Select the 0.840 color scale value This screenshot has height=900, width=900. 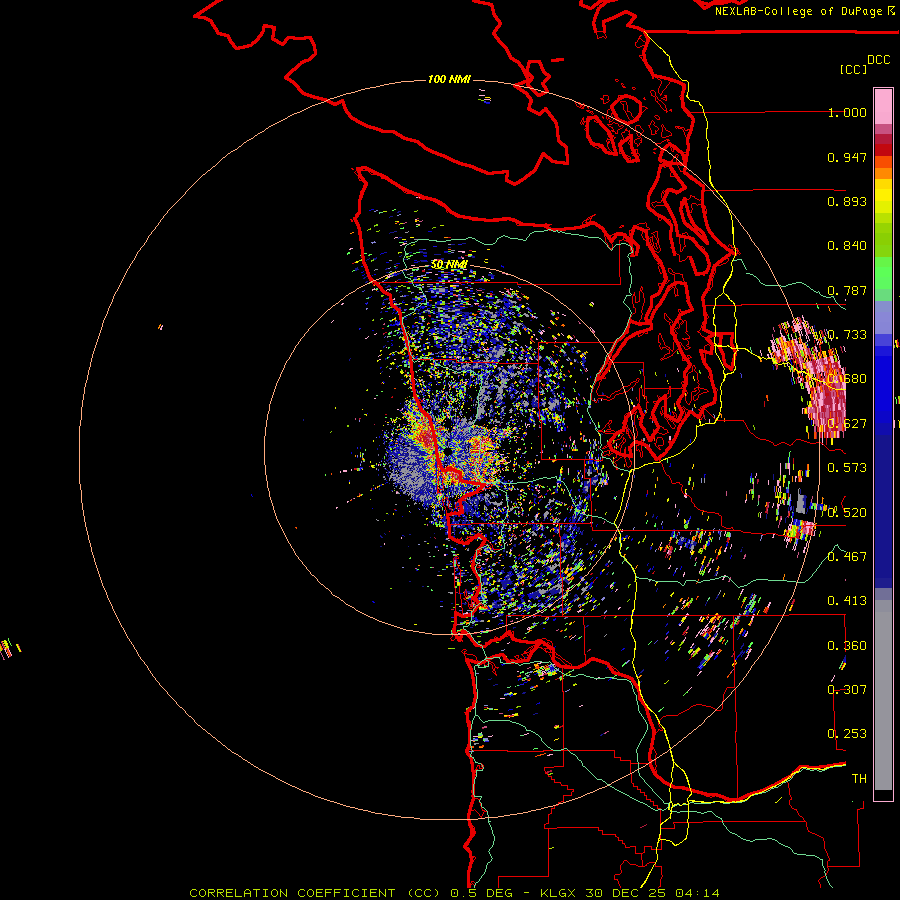(847, 246)
